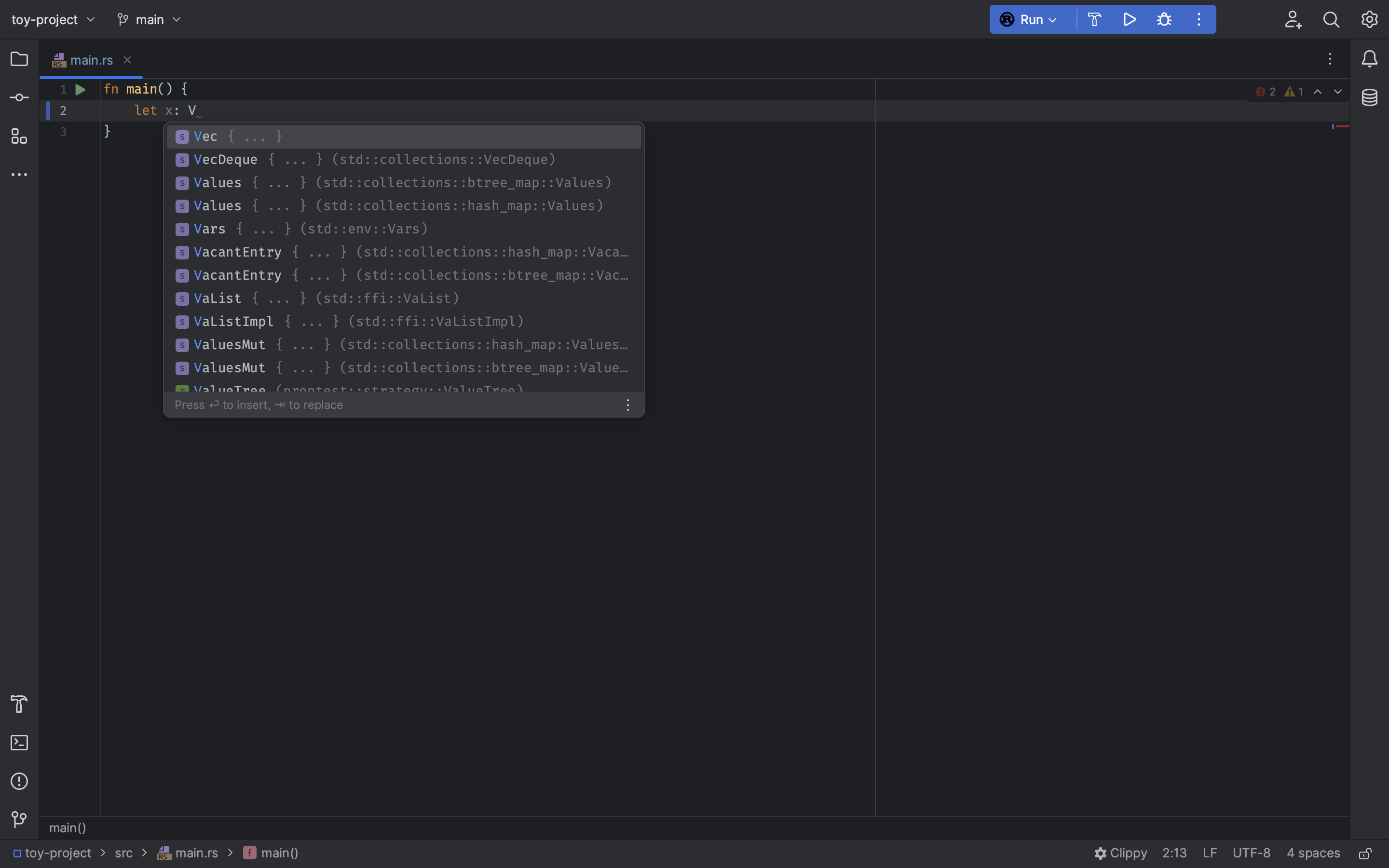
Task: Go to previous highlighted error arrow
Action: click(x=1318, y=92)
